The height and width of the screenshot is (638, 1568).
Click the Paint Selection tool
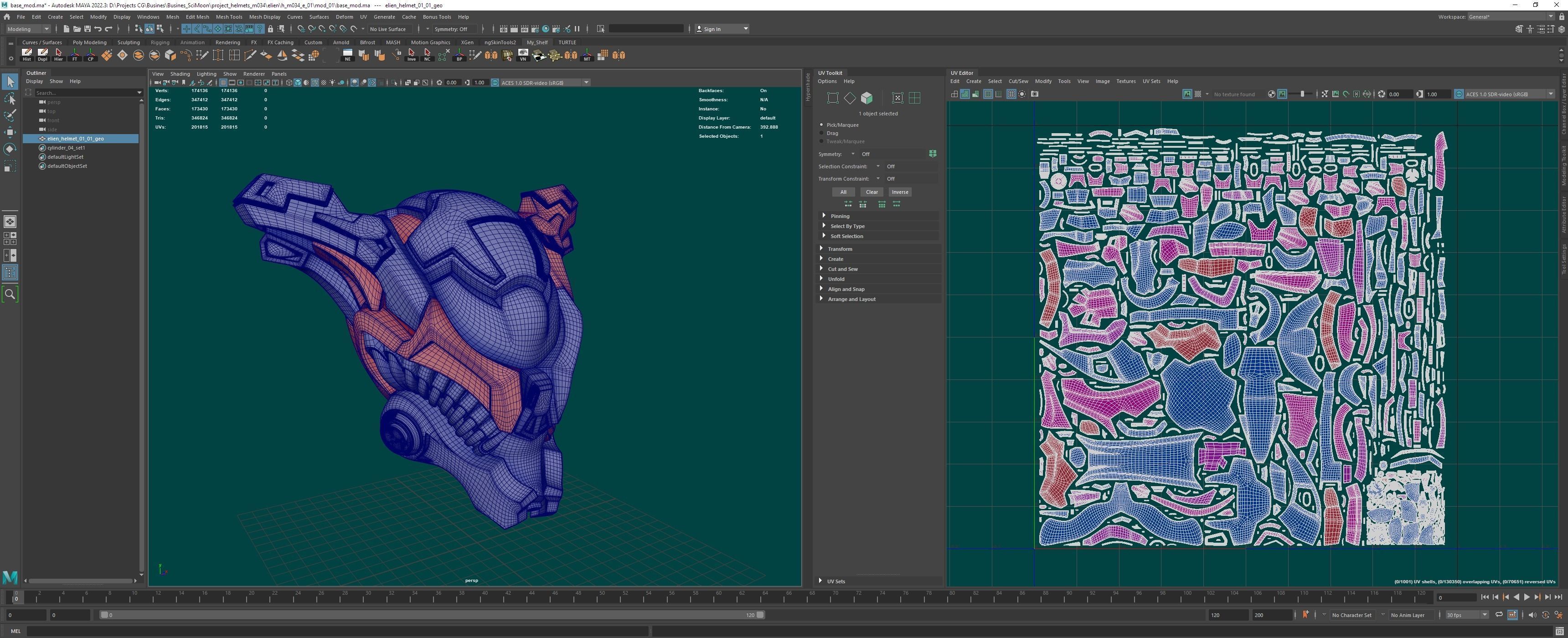point(10,115)
